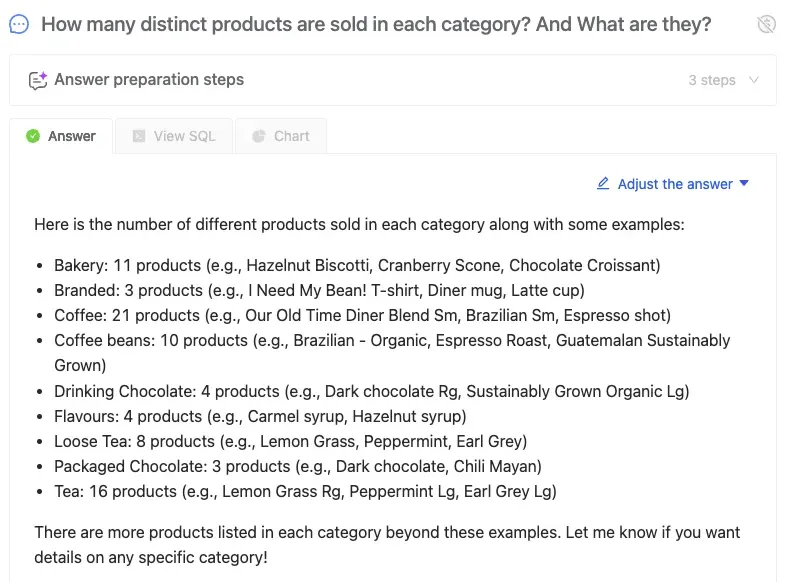Expand the Answer preparation steps chevron
Viewport: 791px width, 582px height.
tap(754, 80)
